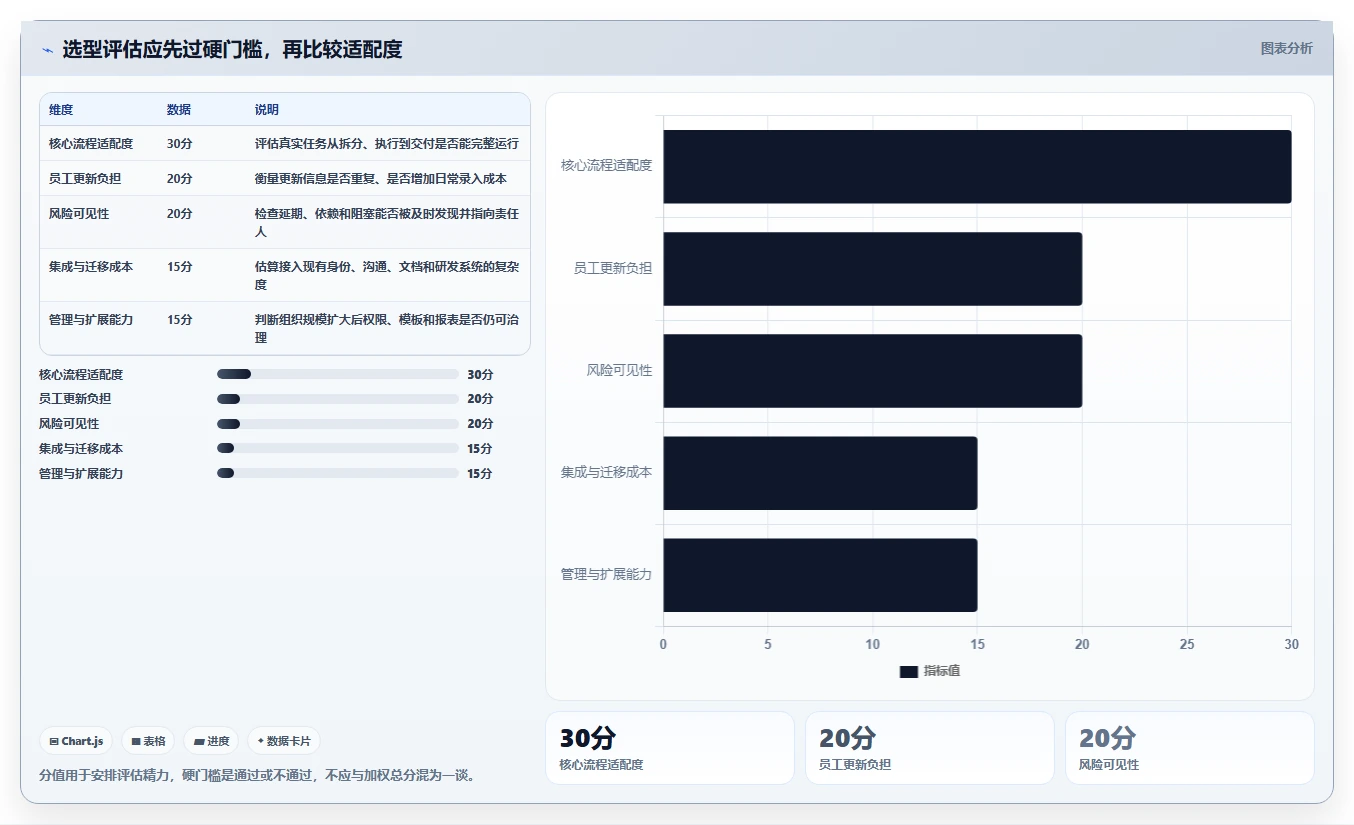Click the chart bar for 集成与迁移成本
This screenshot has width=1354, height=825.
[x=820, y=473]
